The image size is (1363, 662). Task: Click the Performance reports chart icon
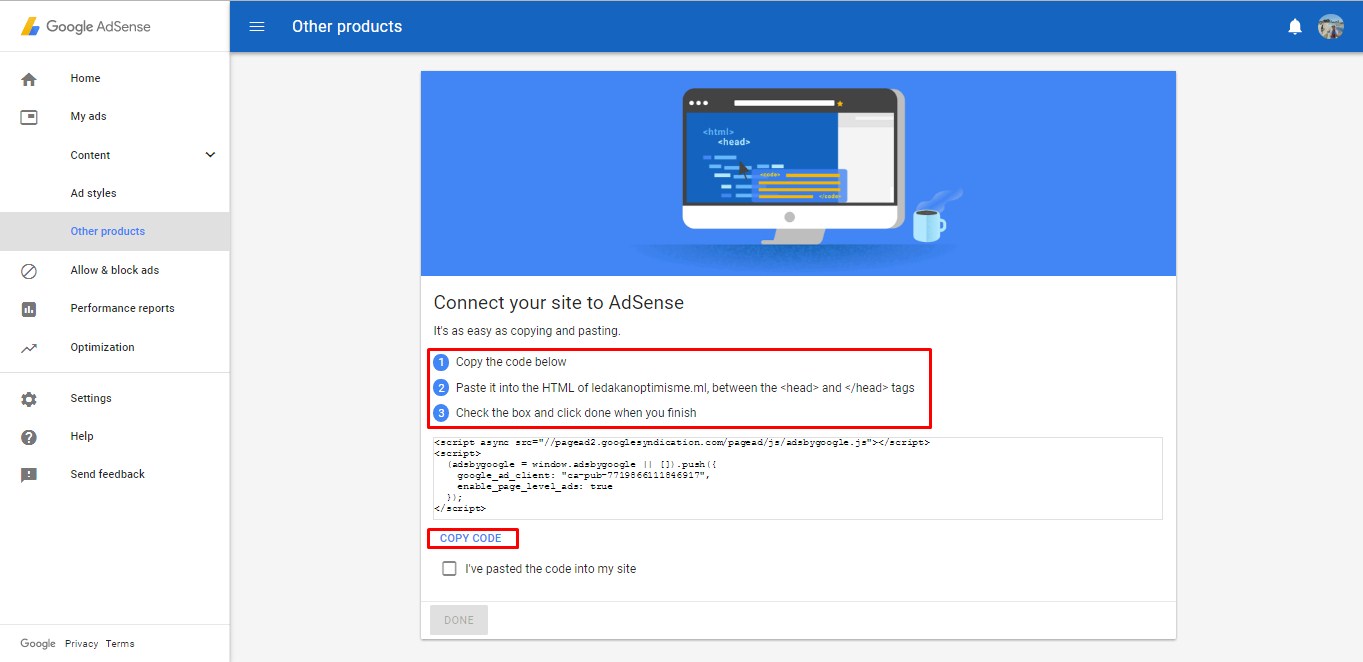tap(29, 309)
